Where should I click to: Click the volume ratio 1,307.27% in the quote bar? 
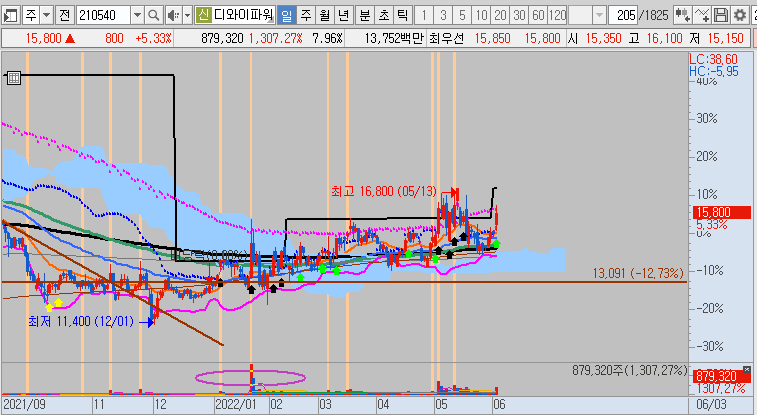click(275, 38)
